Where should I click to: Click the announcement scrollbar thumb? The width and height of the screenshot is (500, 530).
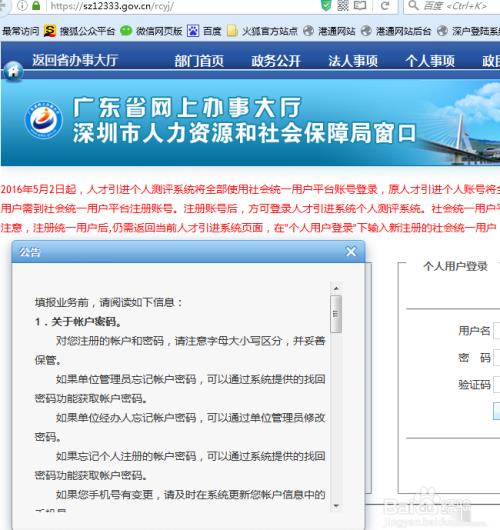click(x=336, y=314)
